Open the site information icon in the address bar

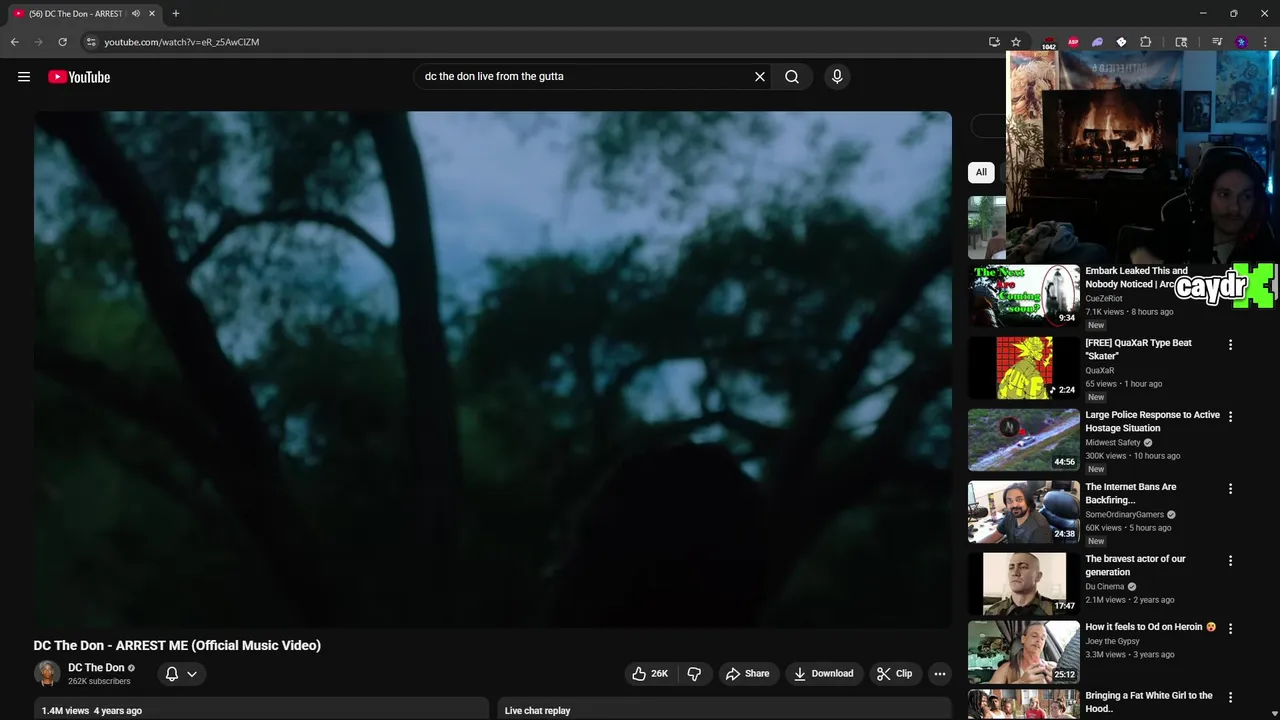91,42
